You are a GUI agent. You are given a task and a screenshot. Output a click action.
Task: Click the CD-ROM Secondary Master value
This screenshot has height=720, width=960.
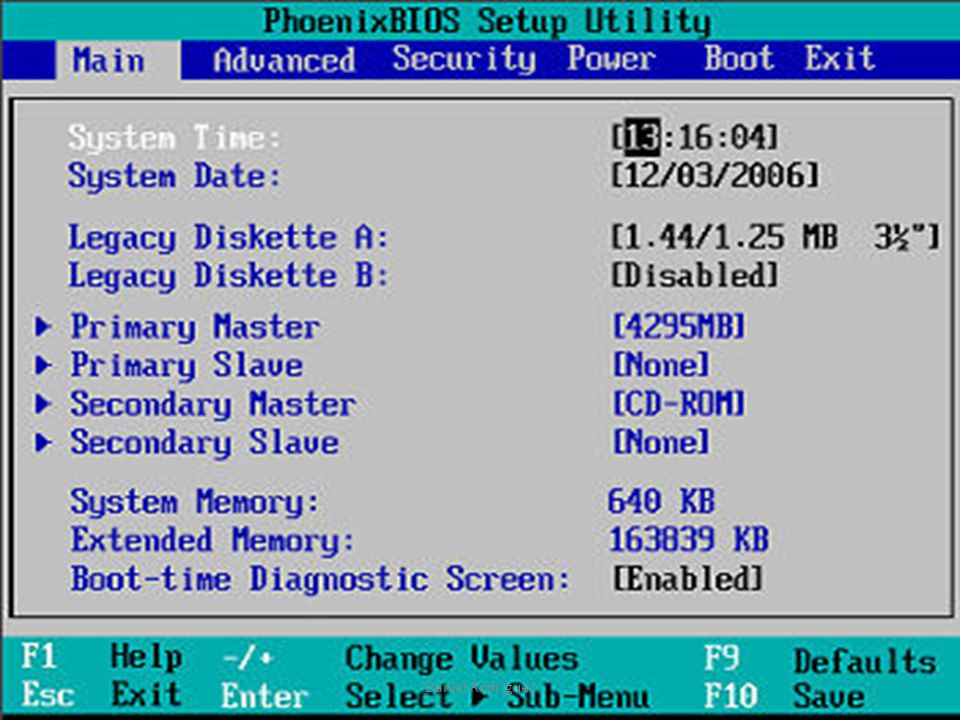point(679,404)
